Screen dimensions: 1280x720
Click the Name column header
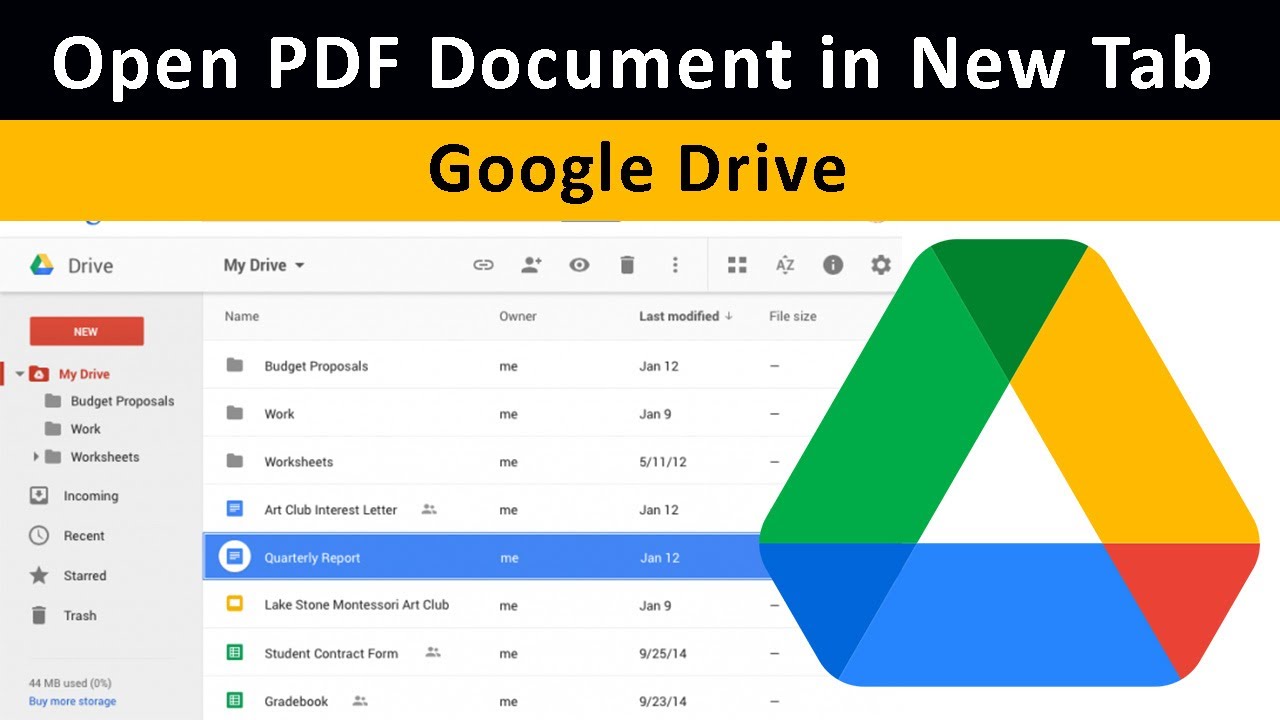coord(242,316)
